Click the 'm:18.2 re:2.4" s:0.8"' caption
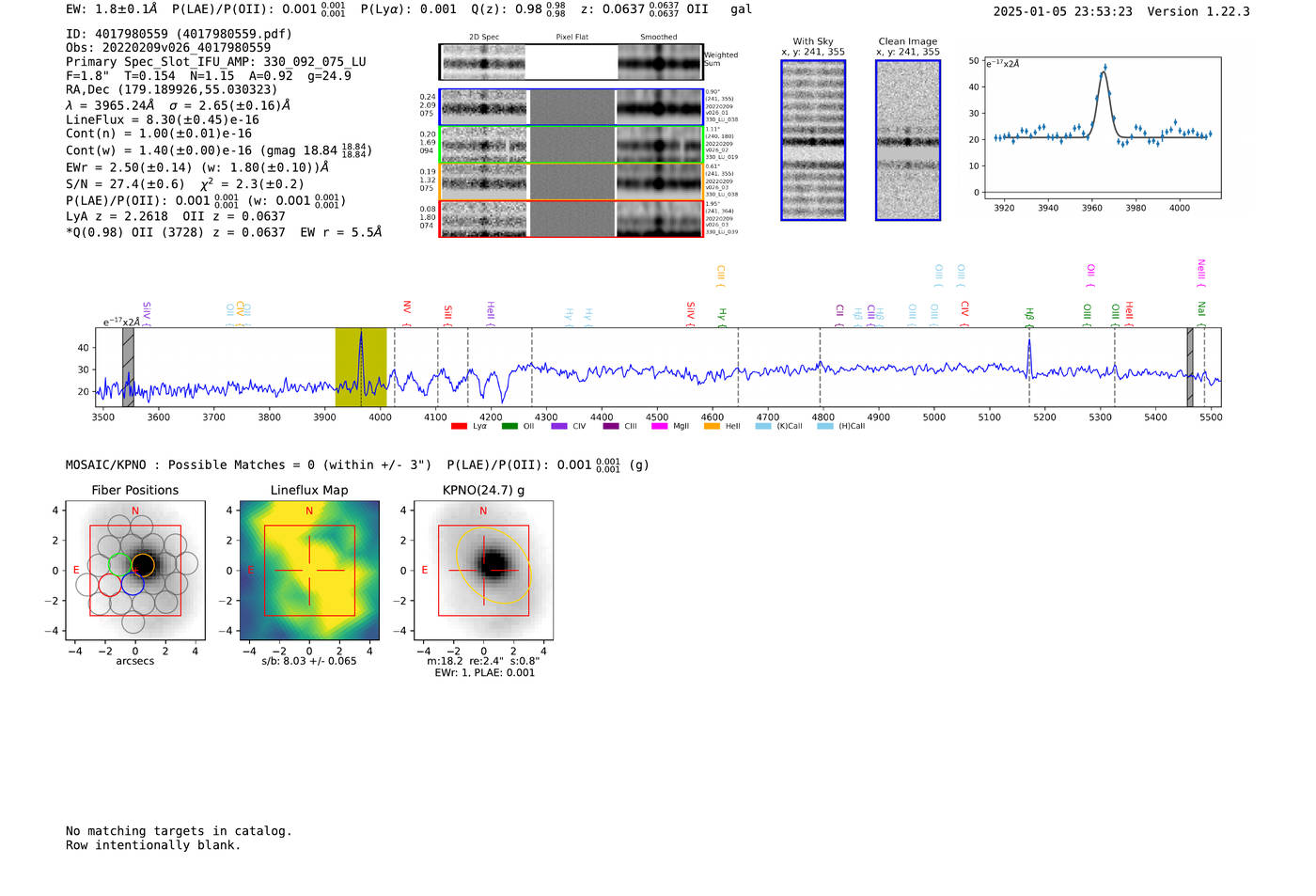1316x896 pixels. [483, 661]
